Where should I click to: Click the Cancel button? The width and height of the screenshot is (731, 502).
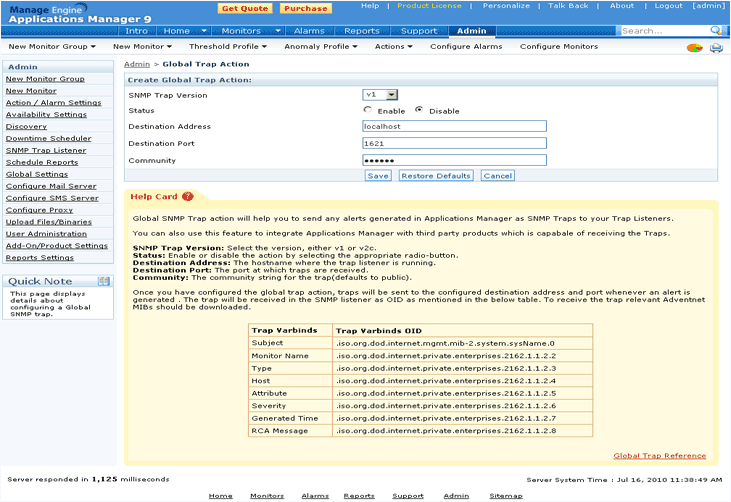coord(497,176)
